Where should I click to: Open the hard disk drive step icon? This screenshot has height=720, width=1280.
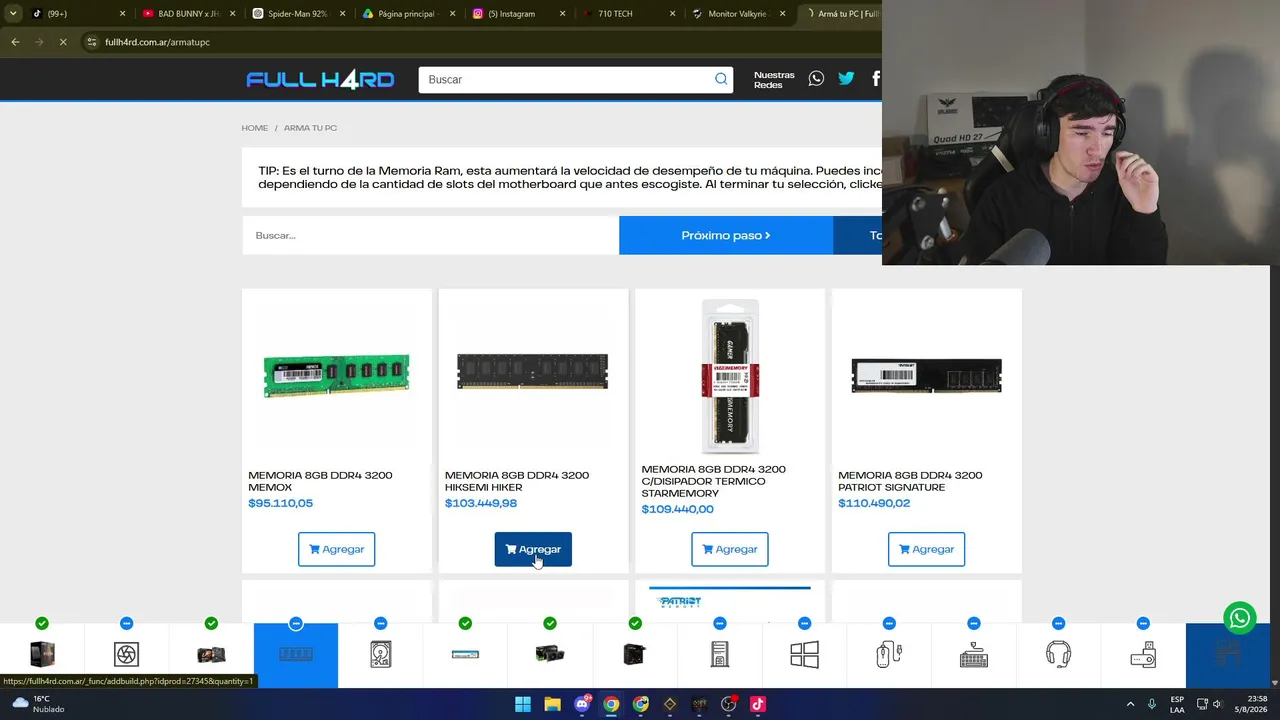pos(380,655)
